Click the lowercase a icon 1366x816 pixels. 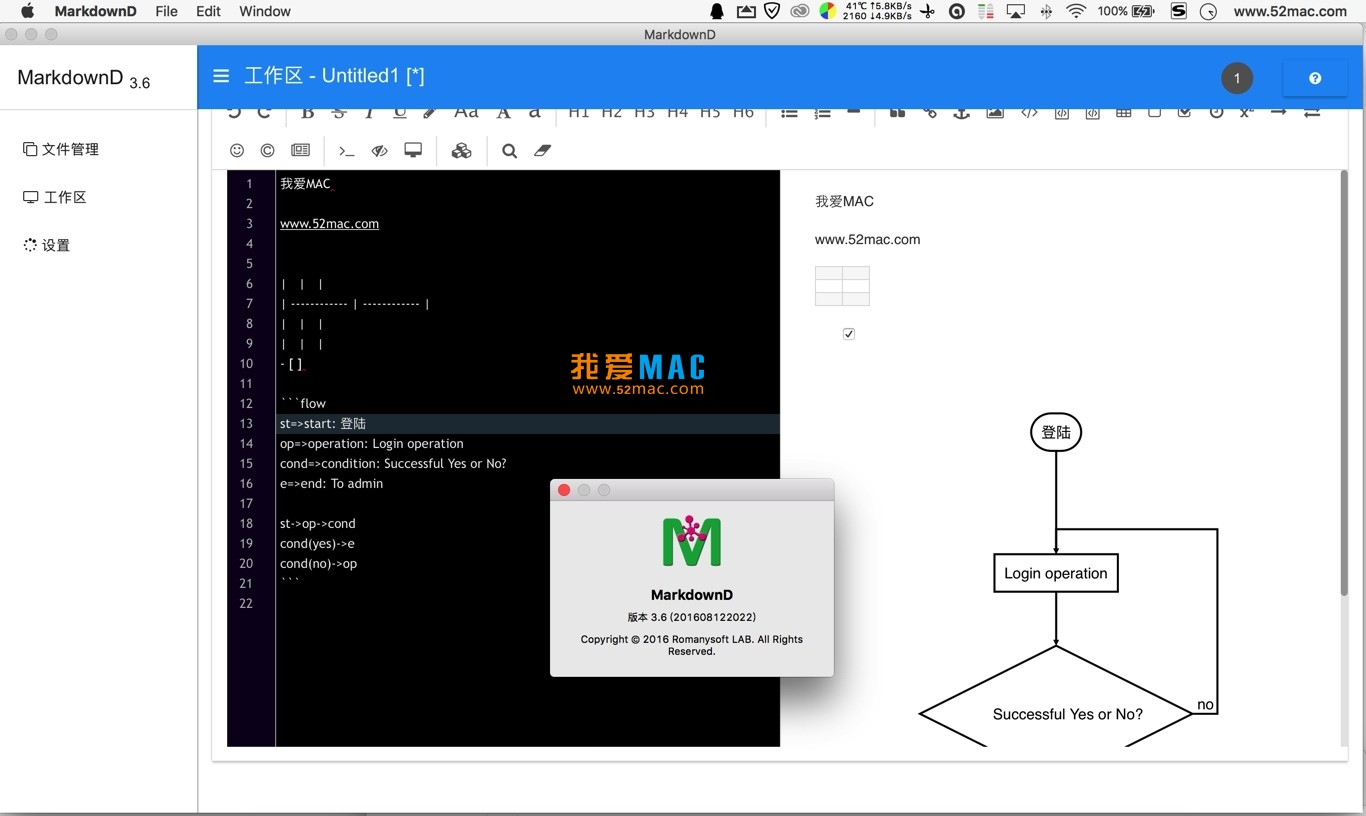pyautogui.click(x=535, y=112)
